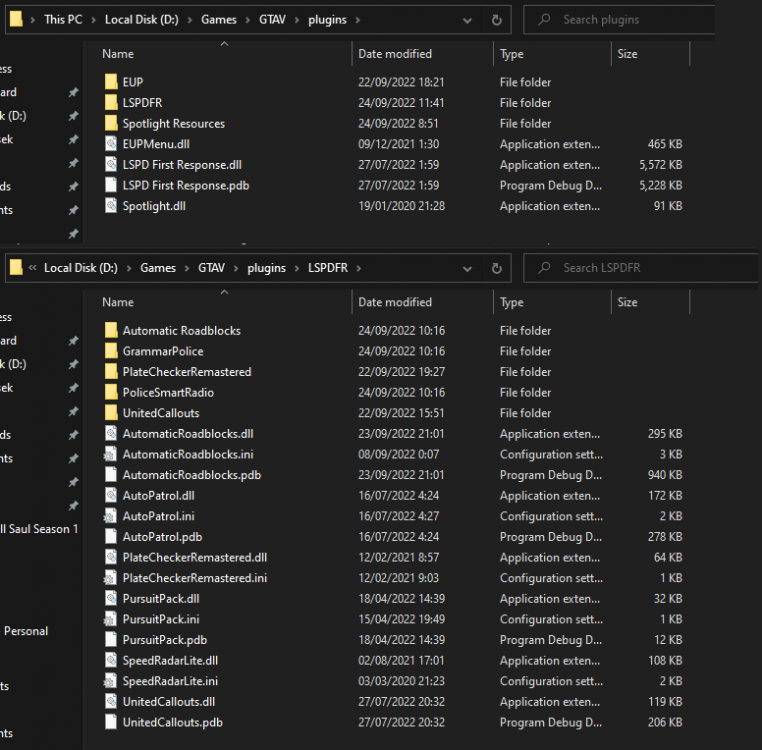Open Personal item in LSPDFR window sidebar
This screenshot has height=750, width=762.
(x=26, y=631)
